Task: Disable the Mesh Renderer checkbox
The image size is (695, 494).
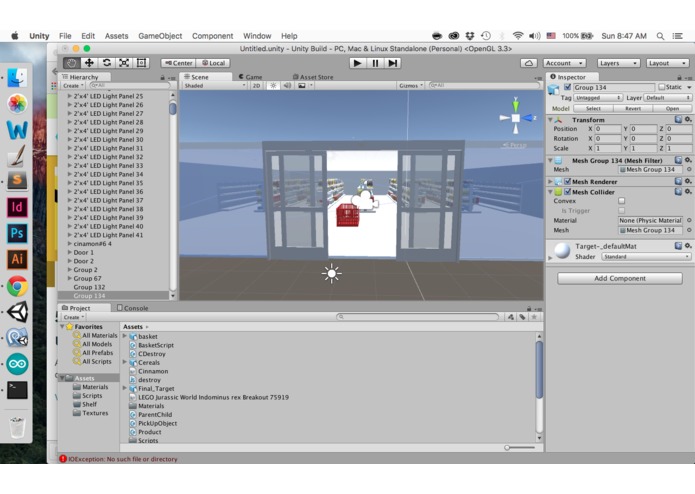Action: coord(567,182)
